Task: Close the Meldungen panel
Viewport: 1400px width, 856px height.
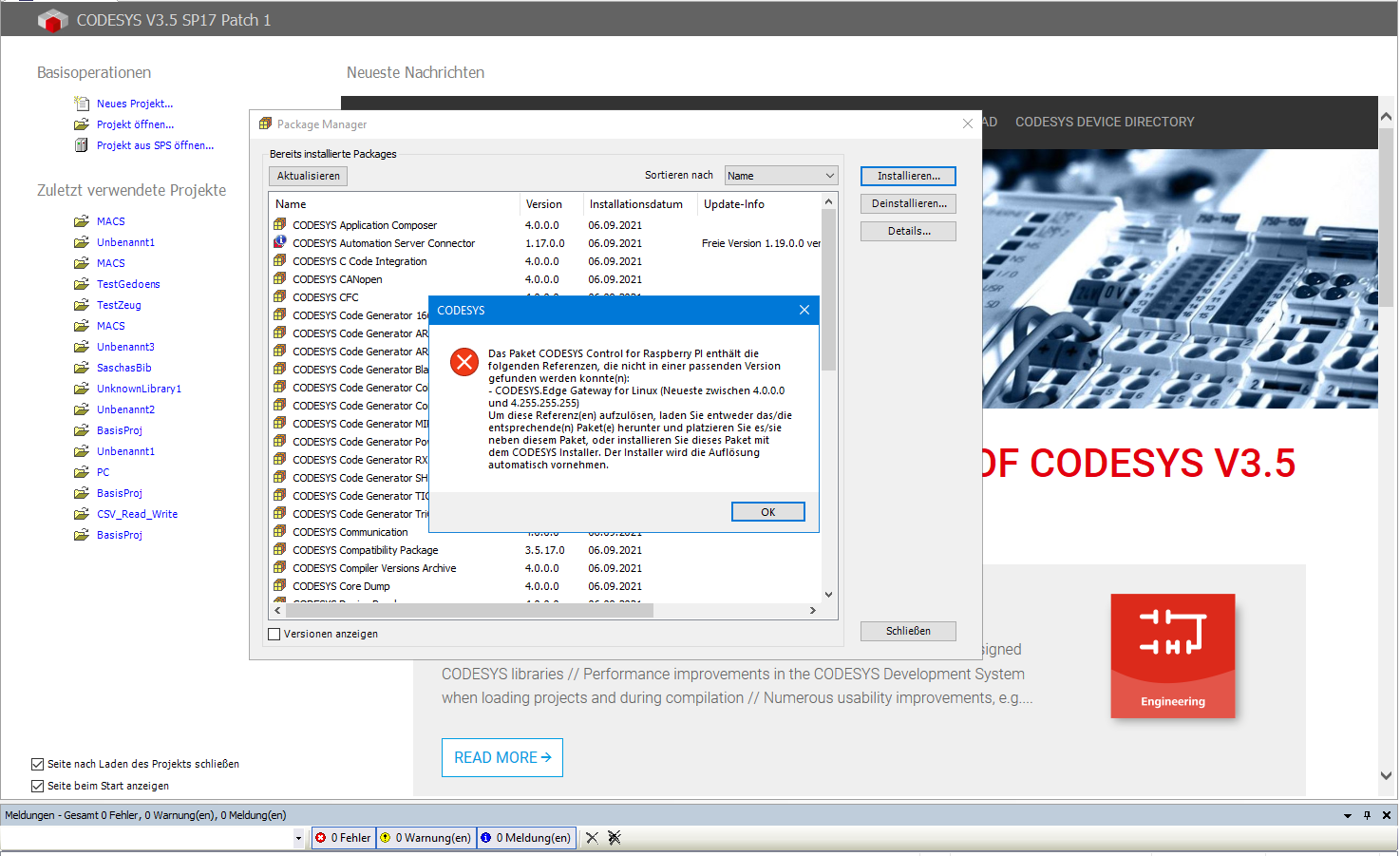Action: click(1387, 815)
